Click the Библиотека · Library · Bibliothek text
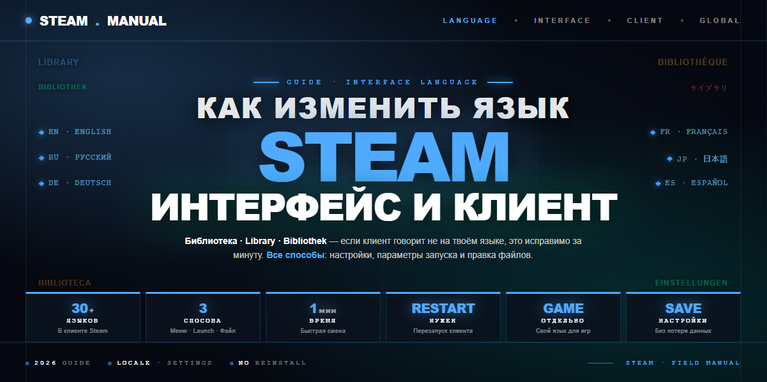The height and width of the screenshot is (382, 767). 255,241
